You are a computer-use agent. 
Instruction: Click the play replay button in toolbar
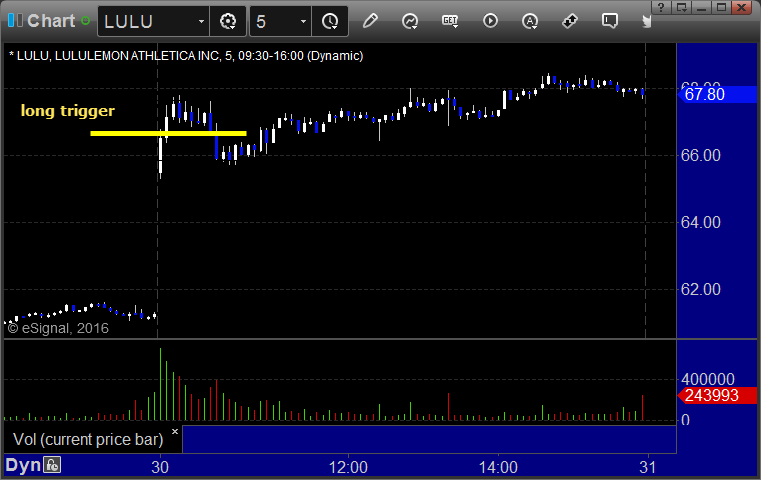pyautogui.click(x=490, y=21)
